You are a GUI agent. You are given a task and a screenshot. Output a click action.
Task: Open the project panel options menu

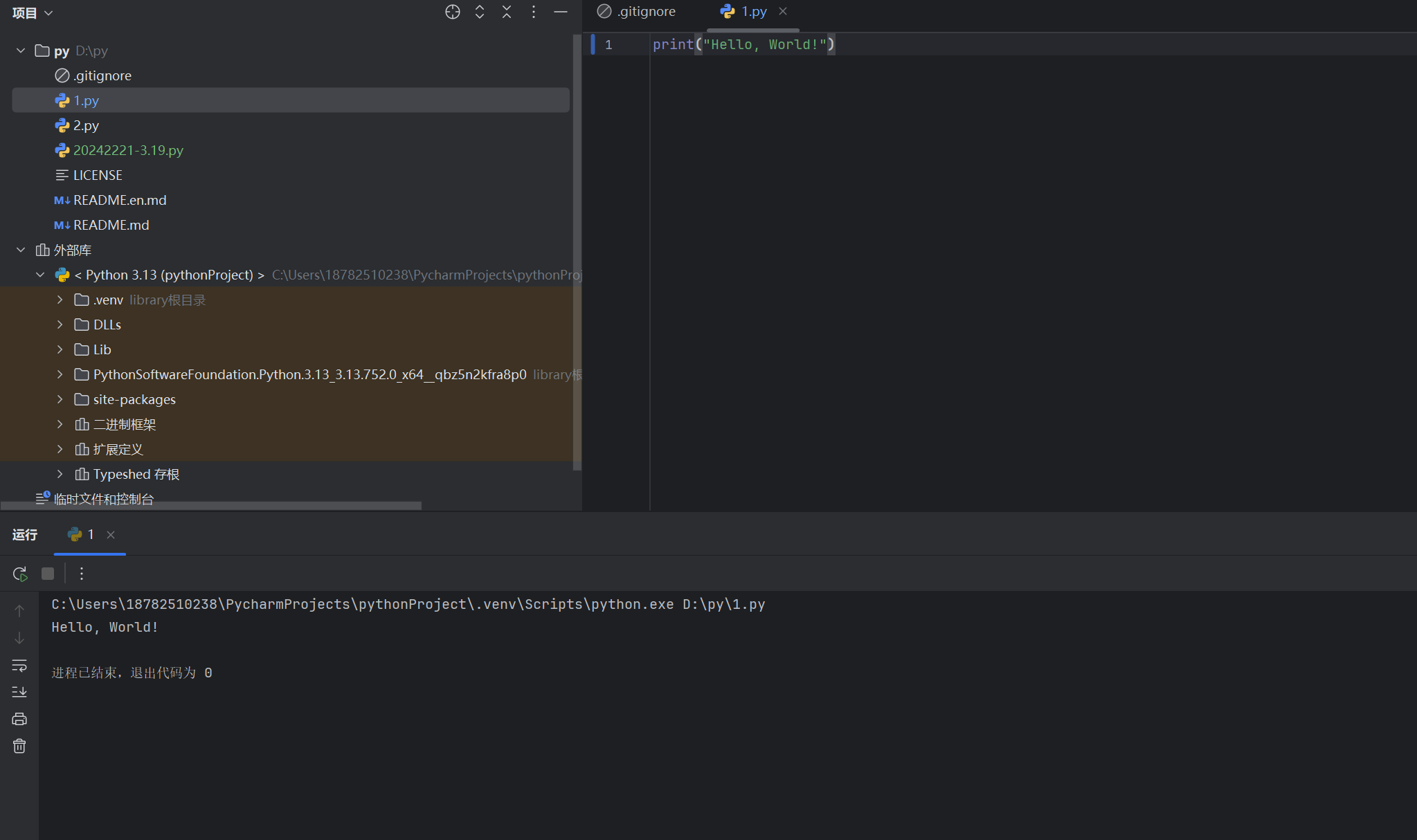[x=534, y=12]
